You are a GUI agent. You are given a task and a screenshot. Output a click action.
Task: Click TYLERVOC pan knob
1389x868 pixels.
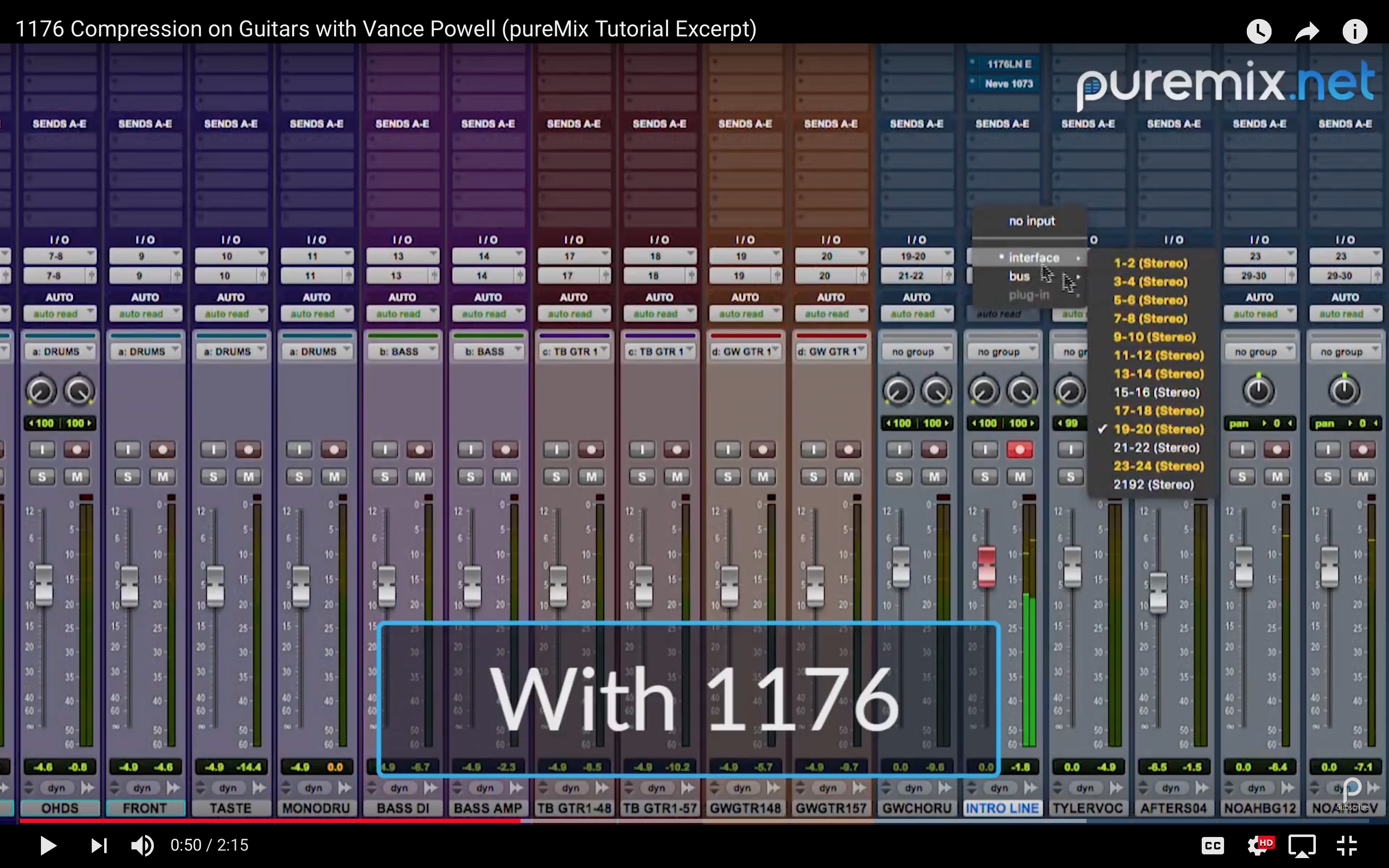pyautogui.click(x=1069, y=391)
